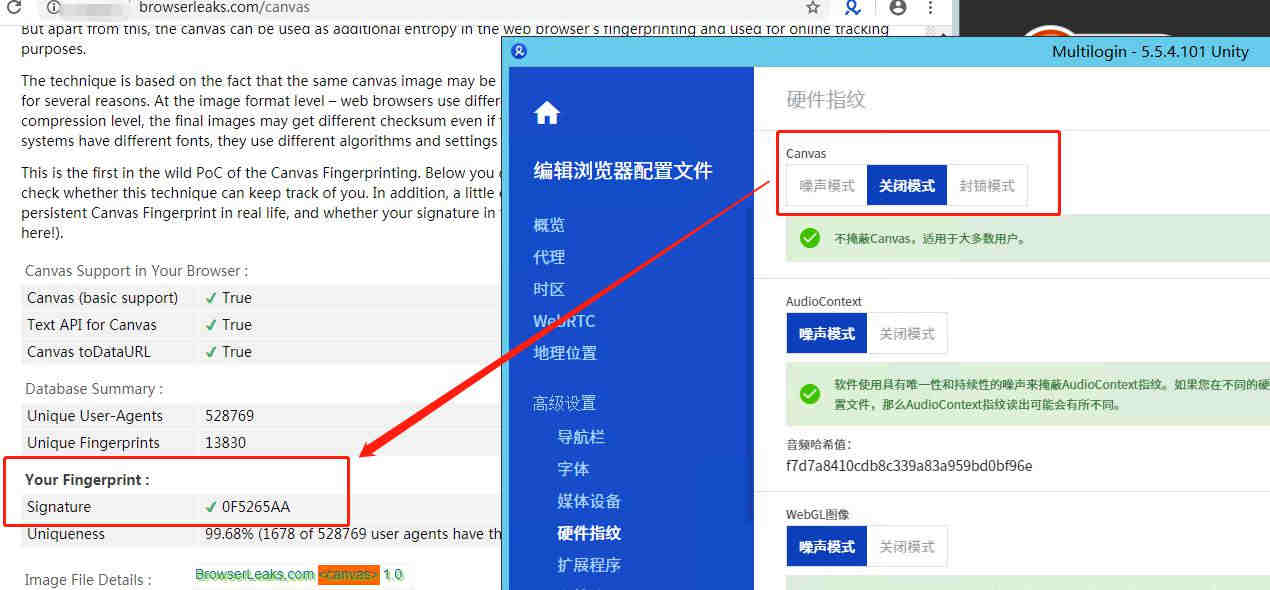Click the 硬件指纹 page heading
The width and height of the screenshot is (1270, 590).
(826, 99)
